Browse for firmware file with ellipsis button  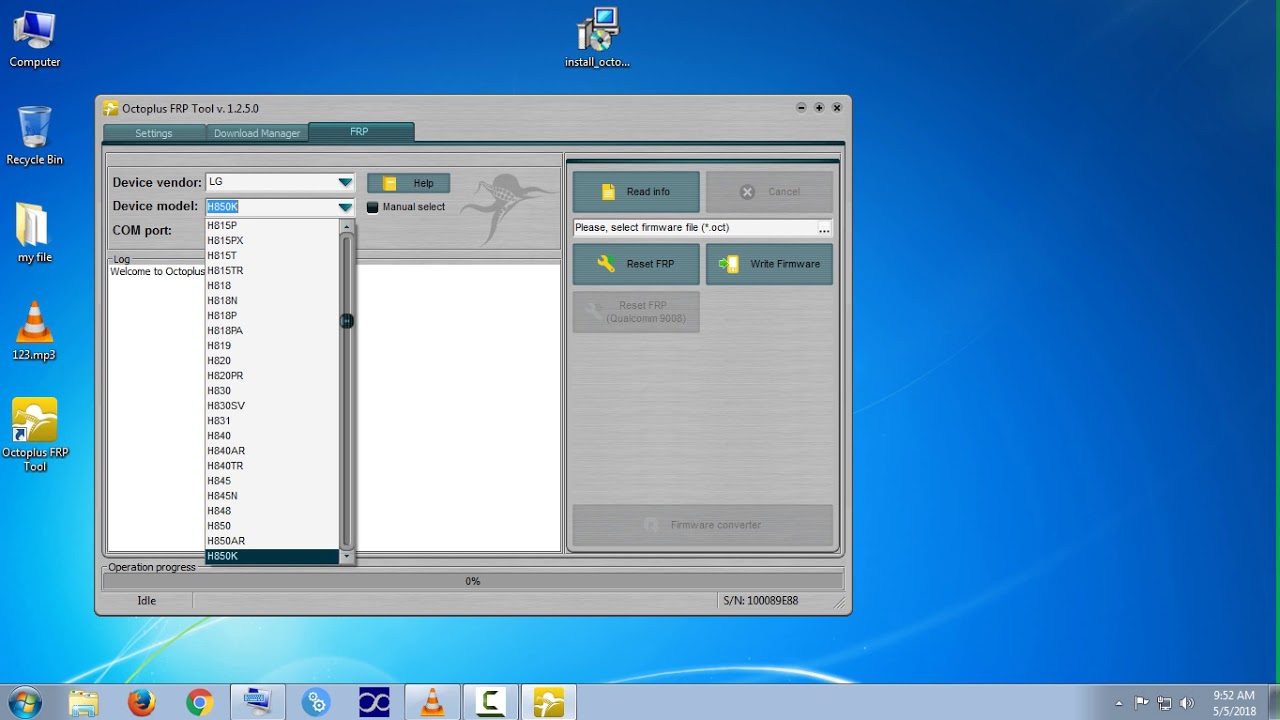[x=824, y=228]
